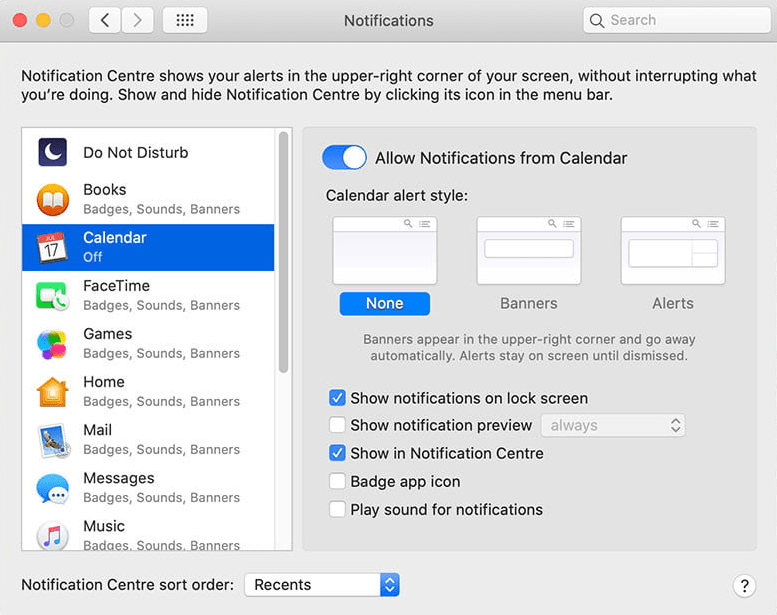
Task: Select the Messages row label
Action: [x=119, y=478]
